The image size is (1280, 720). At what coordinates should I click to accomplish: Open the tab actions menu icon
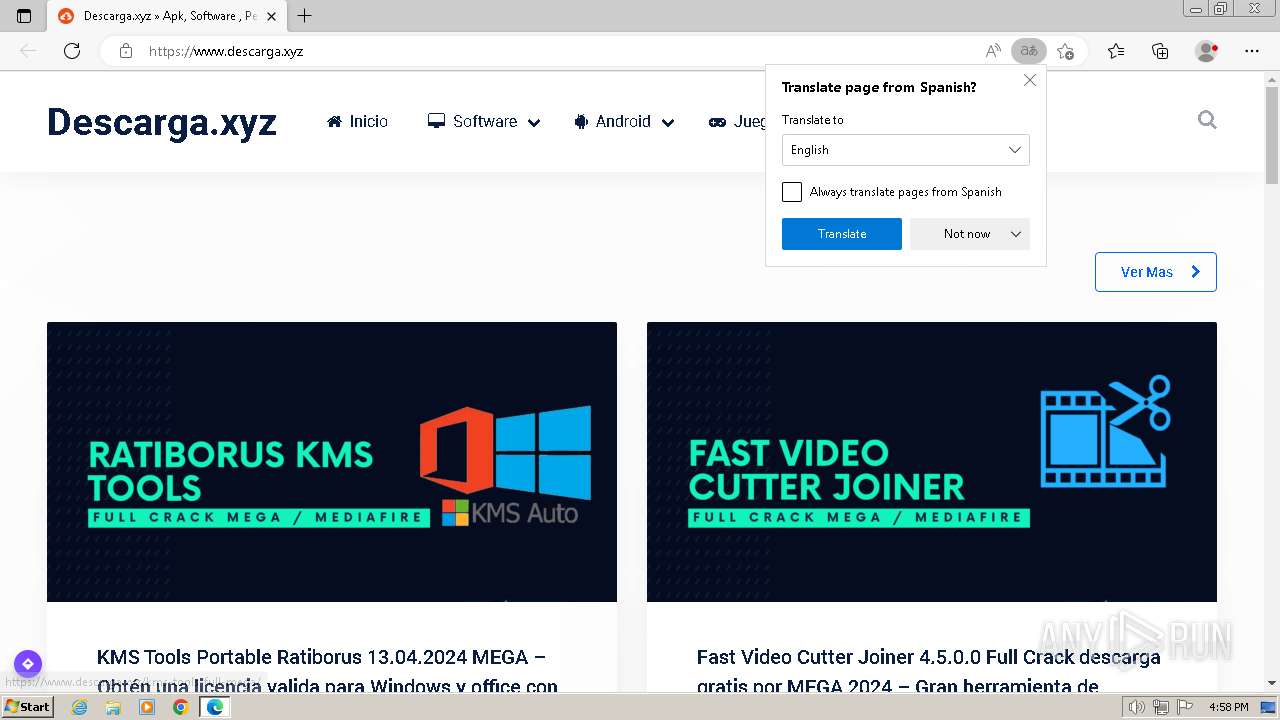click(x=24, y=16)
